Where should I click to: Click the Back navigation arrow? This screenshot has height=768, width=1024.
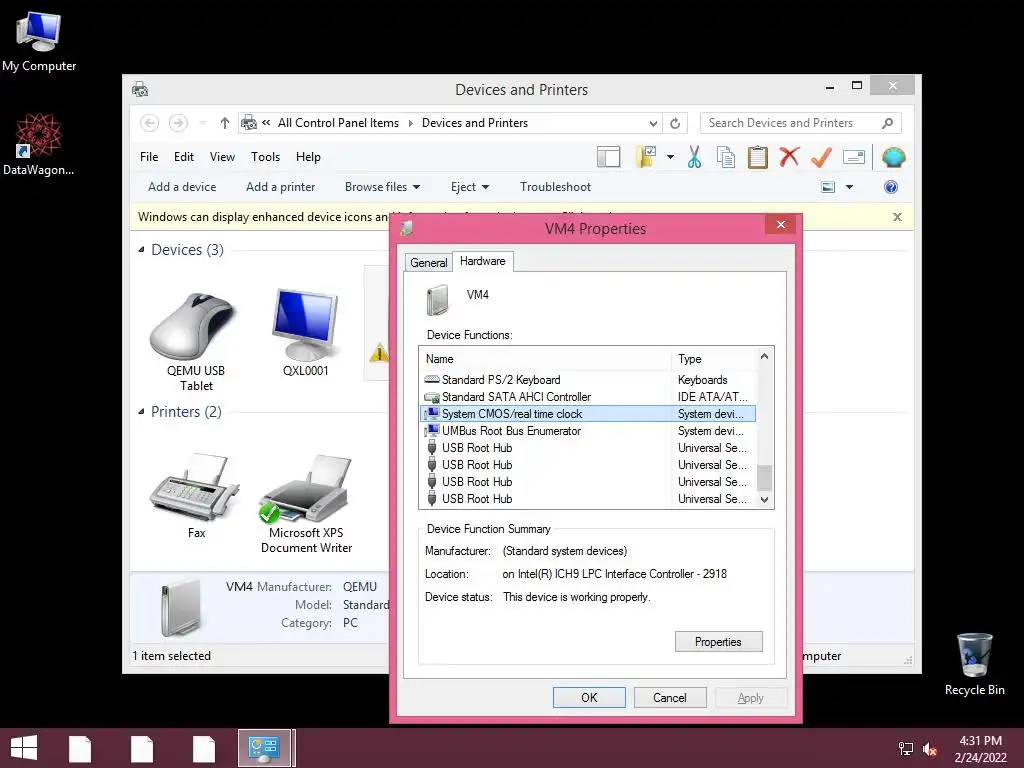pos(150,123)
